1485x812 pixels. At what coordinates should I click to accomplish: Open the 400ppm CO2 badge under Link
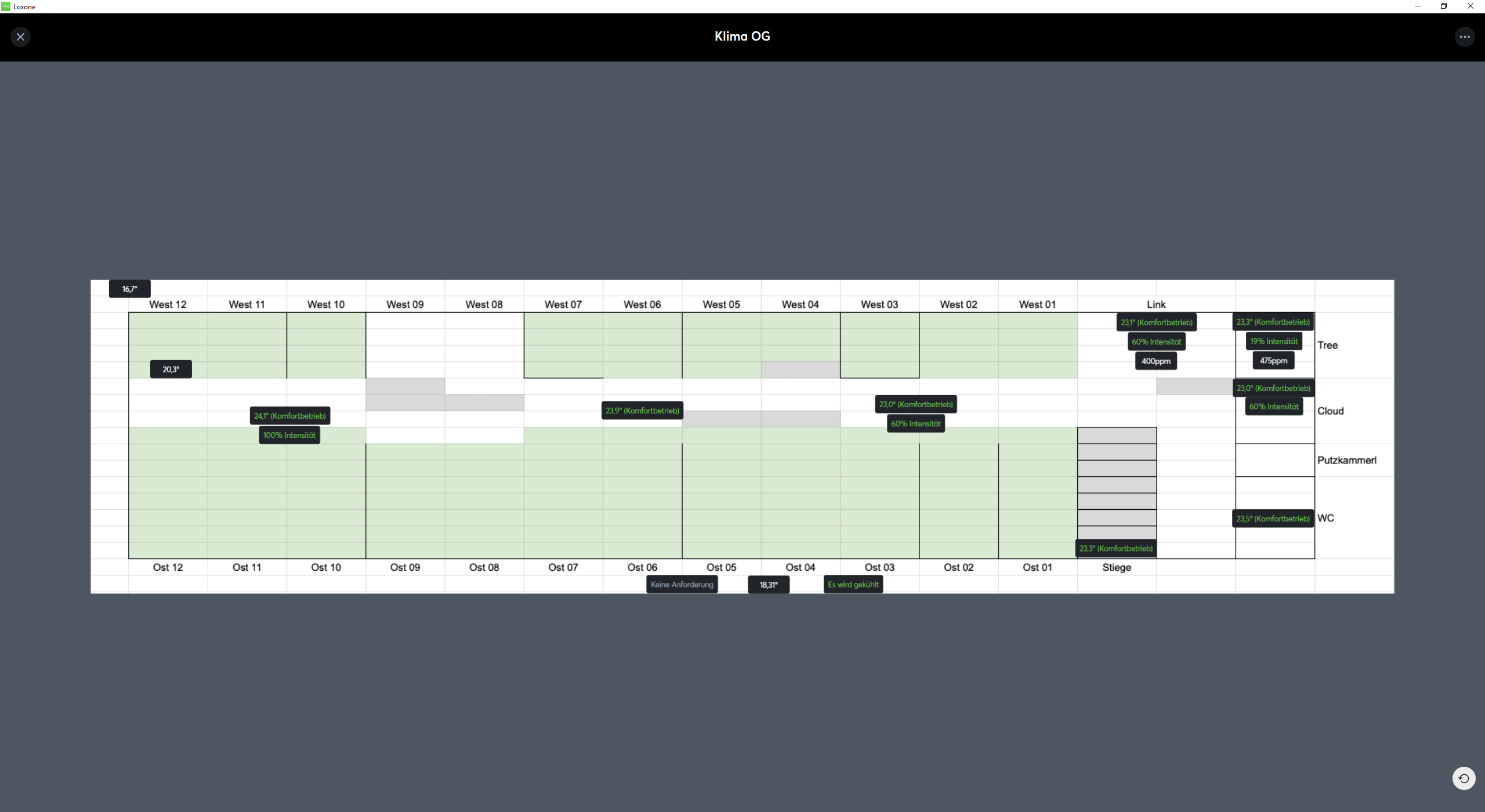pyautogui.click(x=1156, y=361)
